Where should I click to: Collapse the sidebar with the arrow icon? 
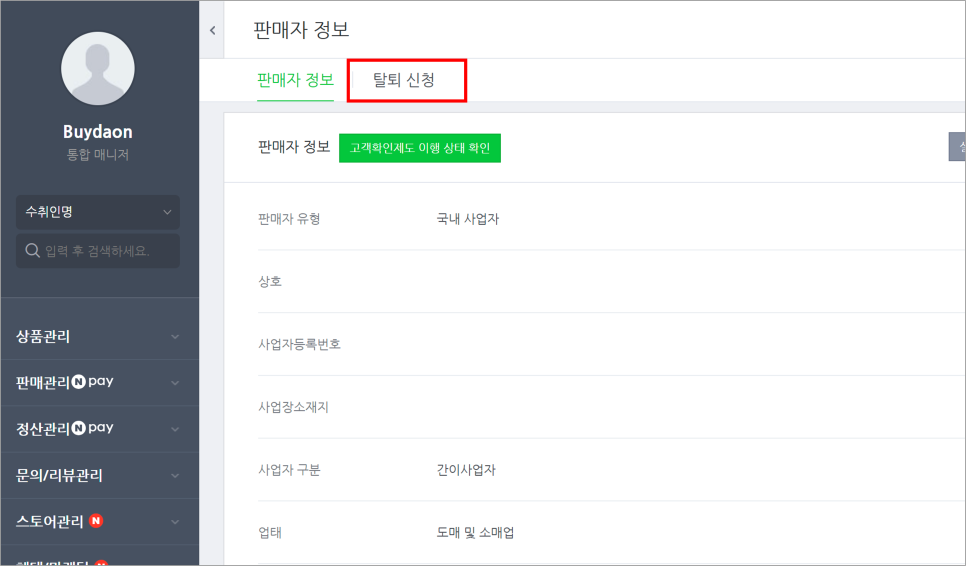pyautogui.click(x=212, y=31)
